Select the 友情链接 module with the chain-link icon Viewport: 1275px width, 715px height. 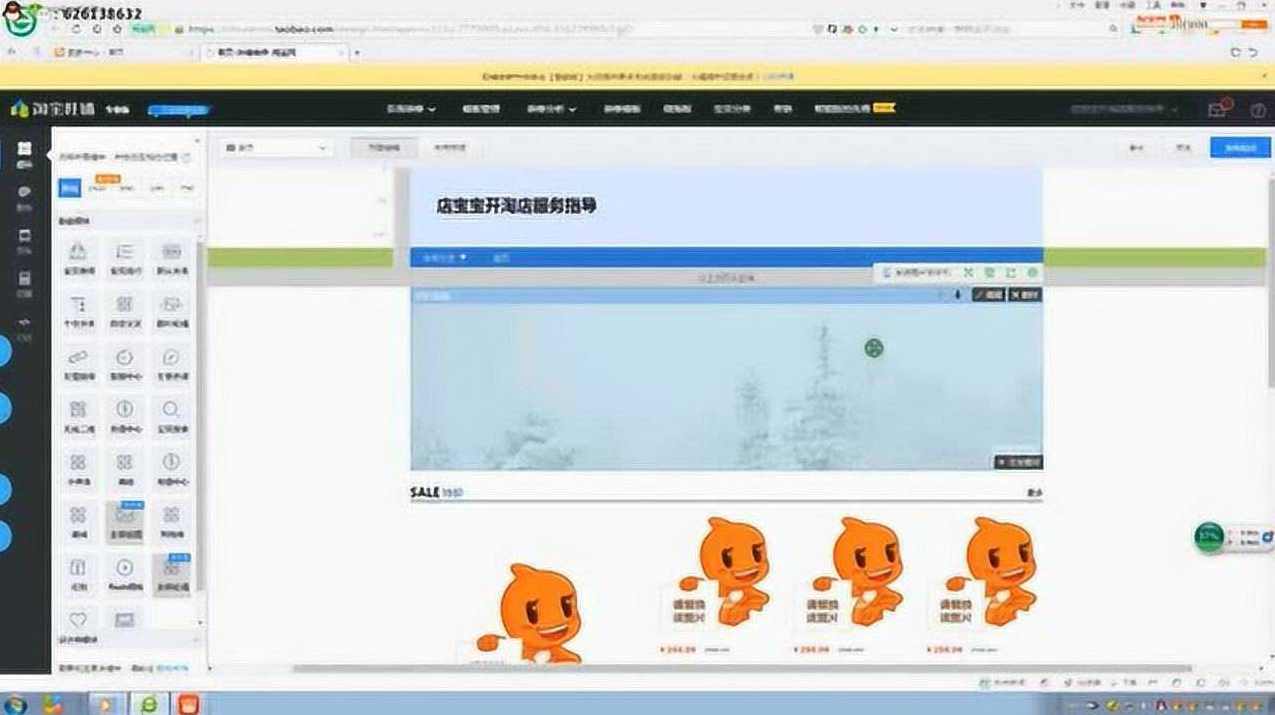click(78, 363)
